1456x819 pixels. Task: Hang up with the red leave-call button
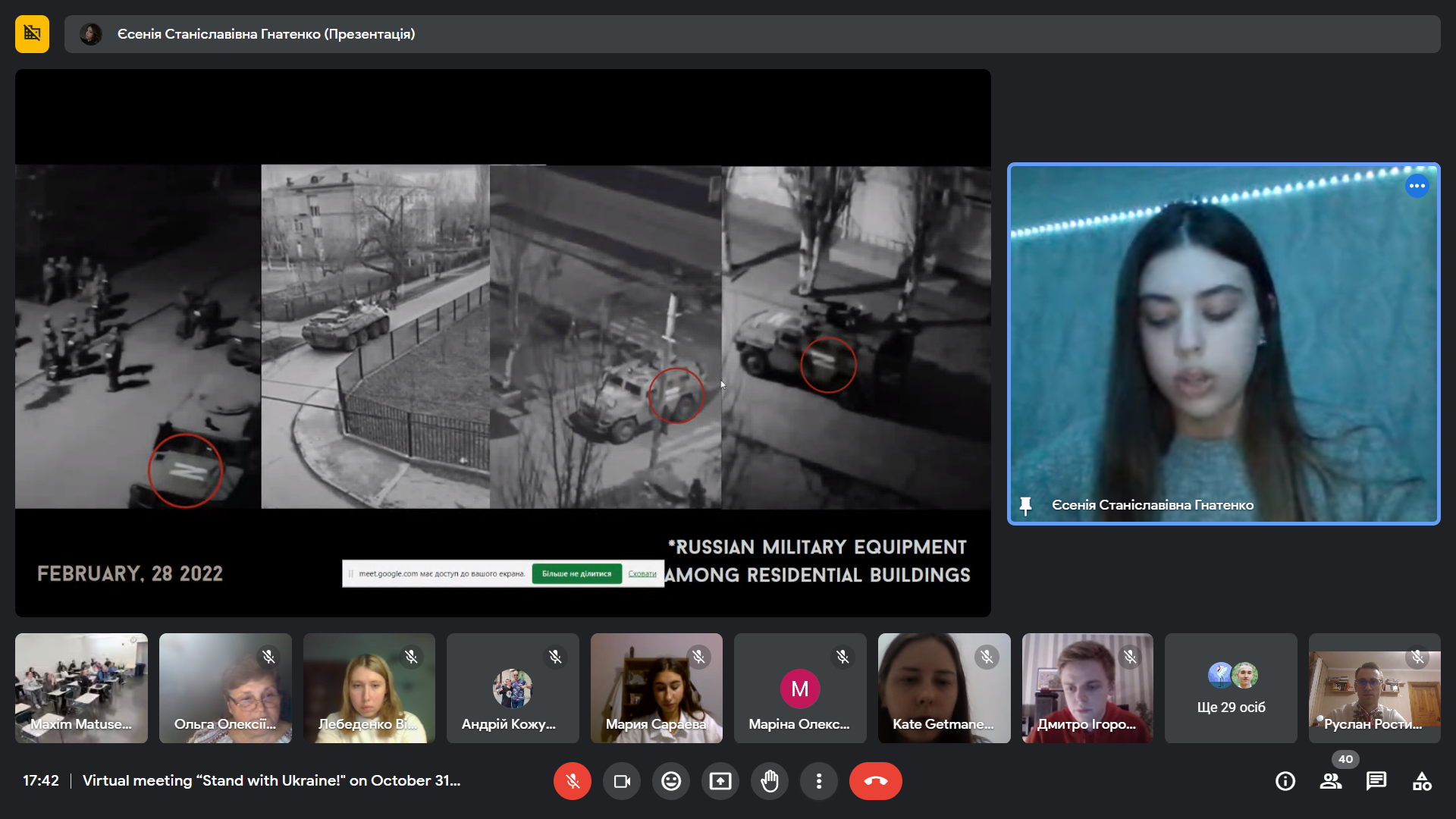pyautogui.click(x=875, y=781)
